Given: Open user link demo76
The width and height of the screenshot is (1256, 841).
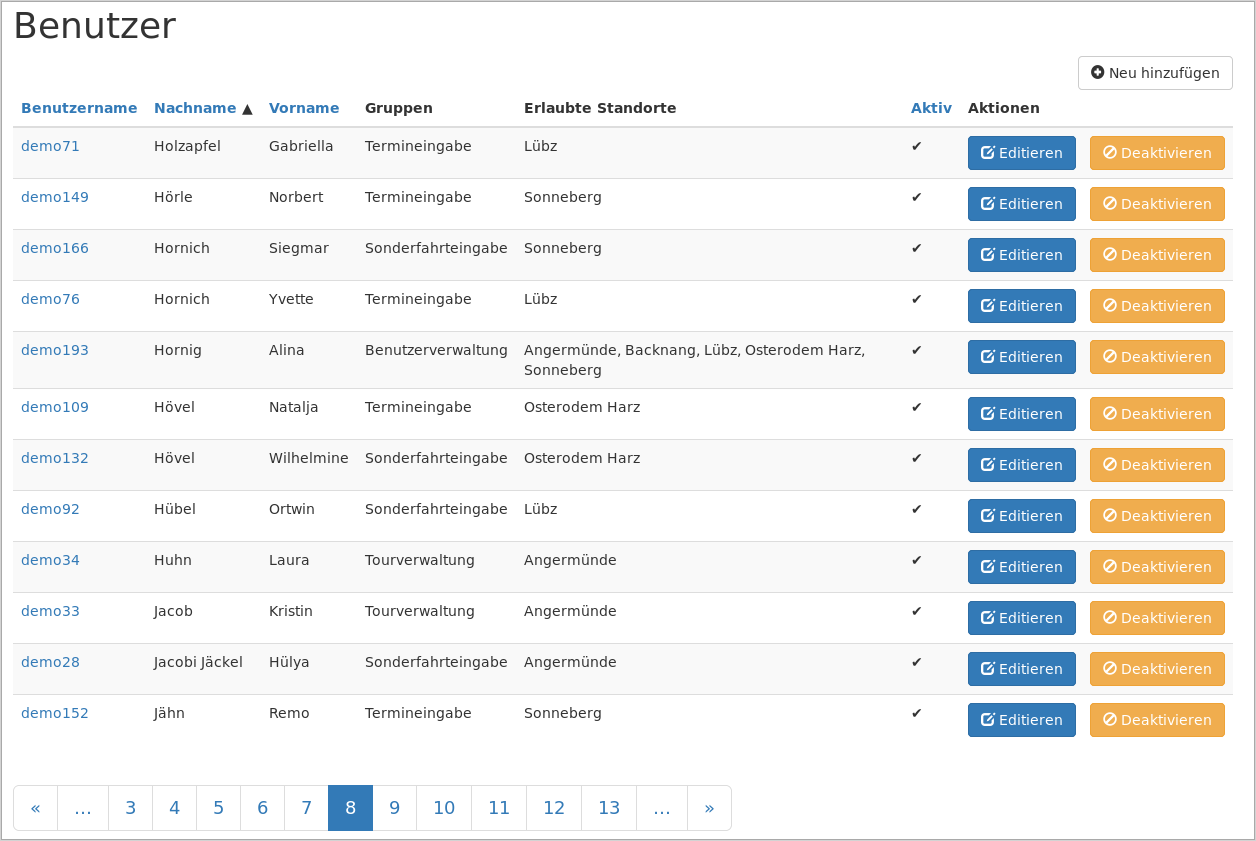Looking at the screenshot, I should click(50, 299).
